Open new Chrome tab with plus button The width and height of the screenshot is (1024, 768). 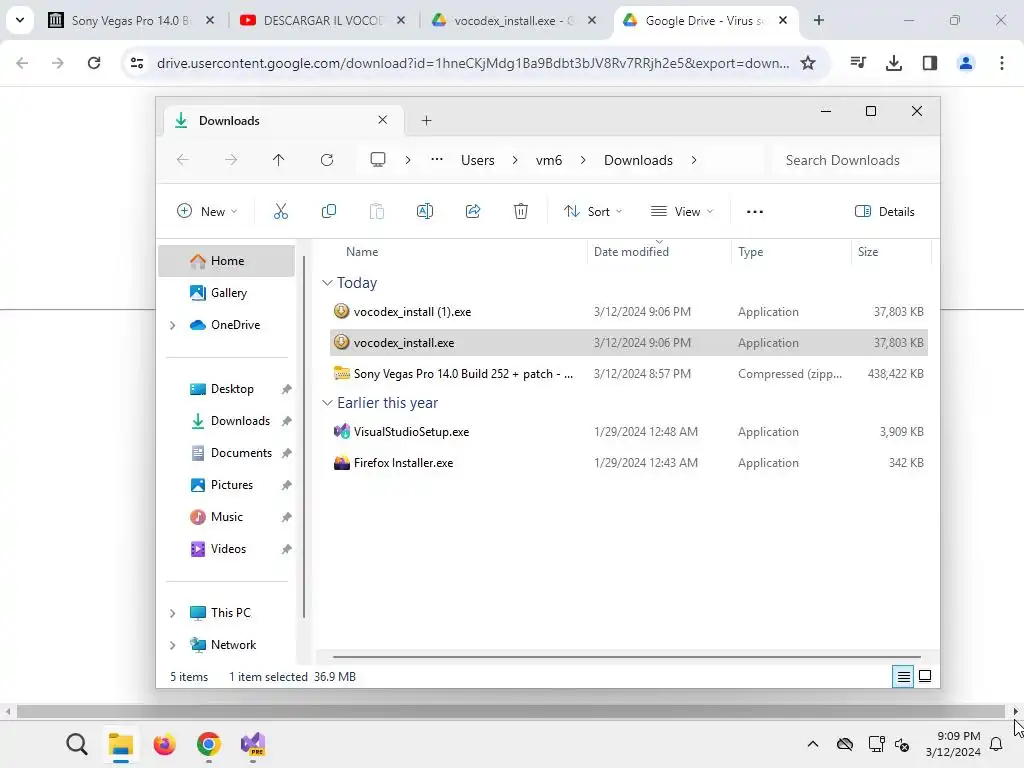[818, 20]
